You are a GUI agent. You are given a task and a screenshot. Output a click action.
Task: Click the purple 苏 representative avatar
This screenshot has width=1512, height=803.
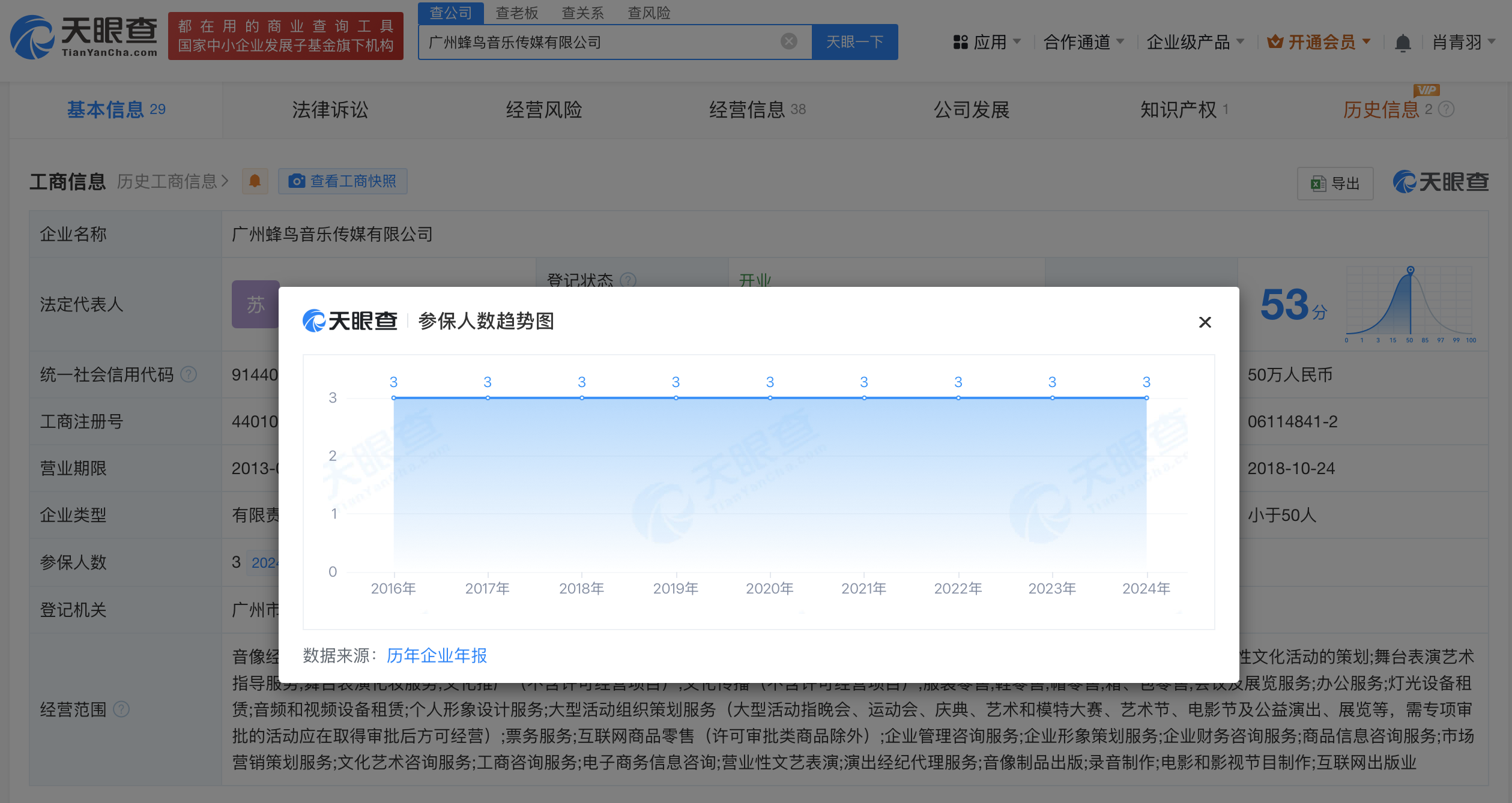coord(256,304)
